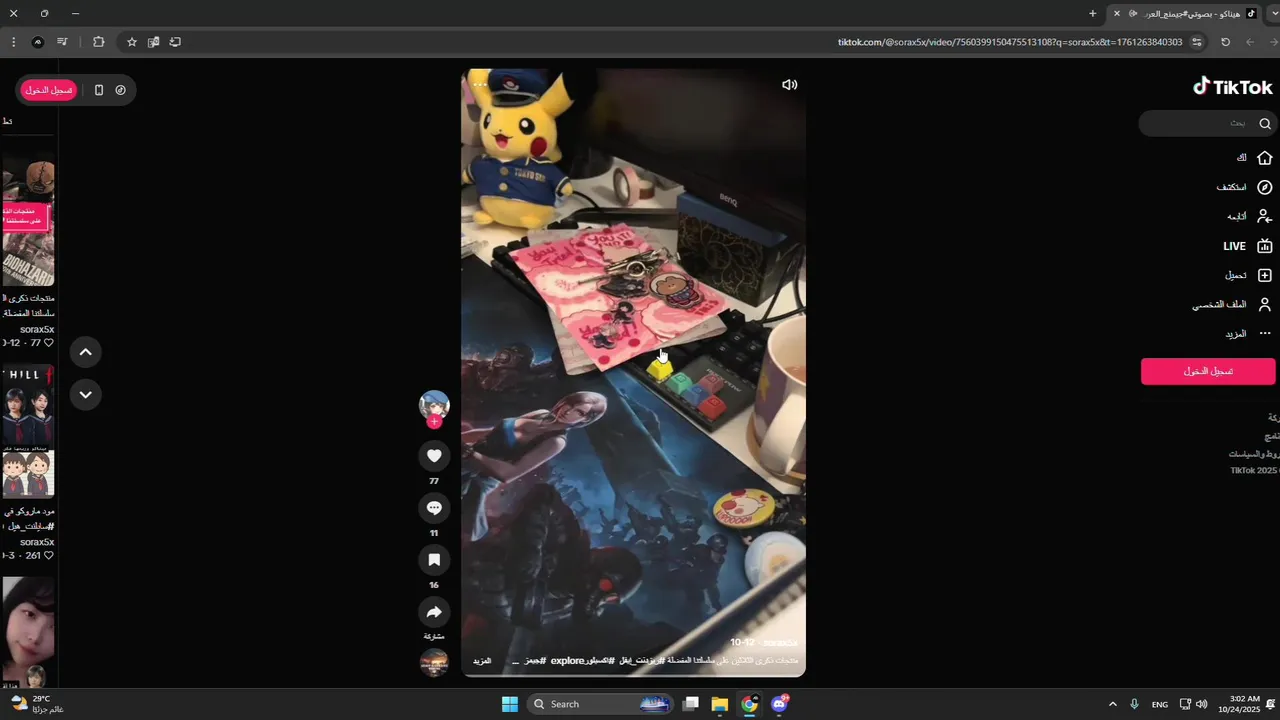Screen dimensions: 1280x720
Task: Mute the video with the speaker icon
Action: 789,85
